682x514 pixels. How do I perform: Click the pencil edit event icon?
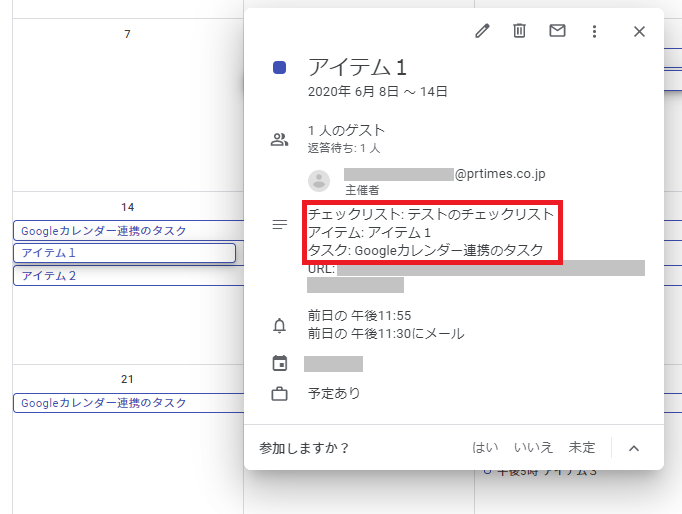(483, 31)
